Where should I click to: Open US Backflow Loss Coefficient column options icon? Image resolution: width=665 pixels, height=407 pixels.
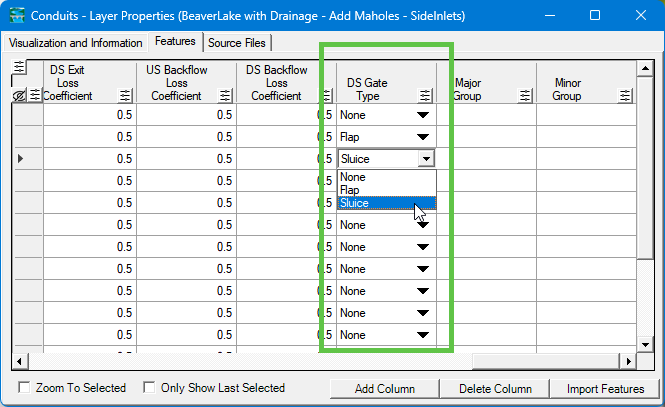[226, 96]
